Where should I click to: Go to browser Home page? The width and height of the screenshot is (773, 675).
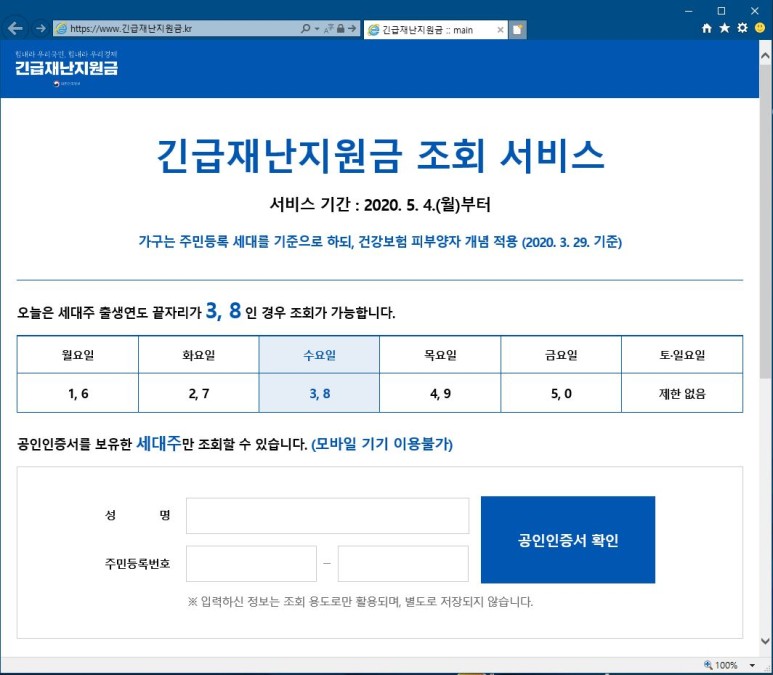click(x=706, y=28)
